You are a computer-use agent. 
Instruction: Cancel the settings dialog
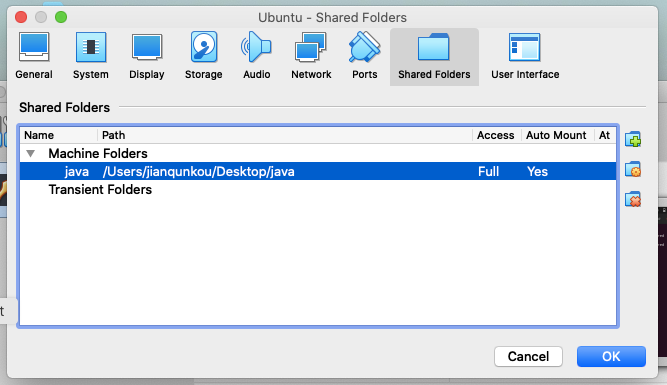pos(528,356)
